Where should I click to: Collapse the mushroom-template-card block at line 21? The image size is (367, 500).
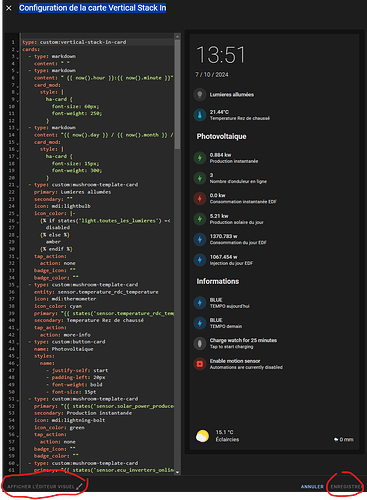17,185
